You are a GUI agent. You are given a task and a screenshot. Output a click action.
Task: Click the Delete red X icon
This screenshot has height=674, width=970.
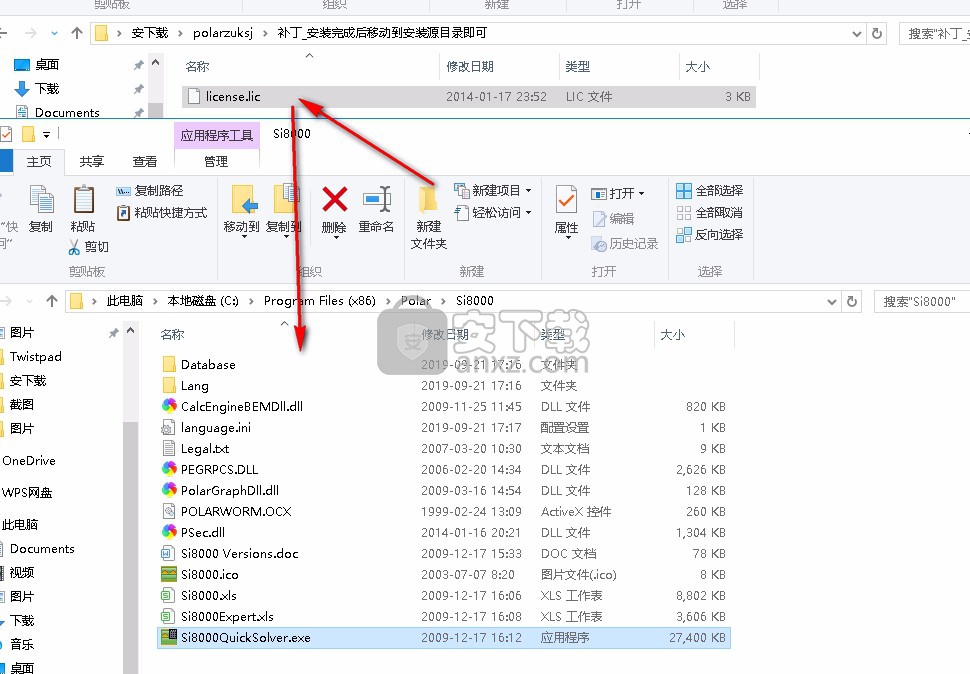334,201
